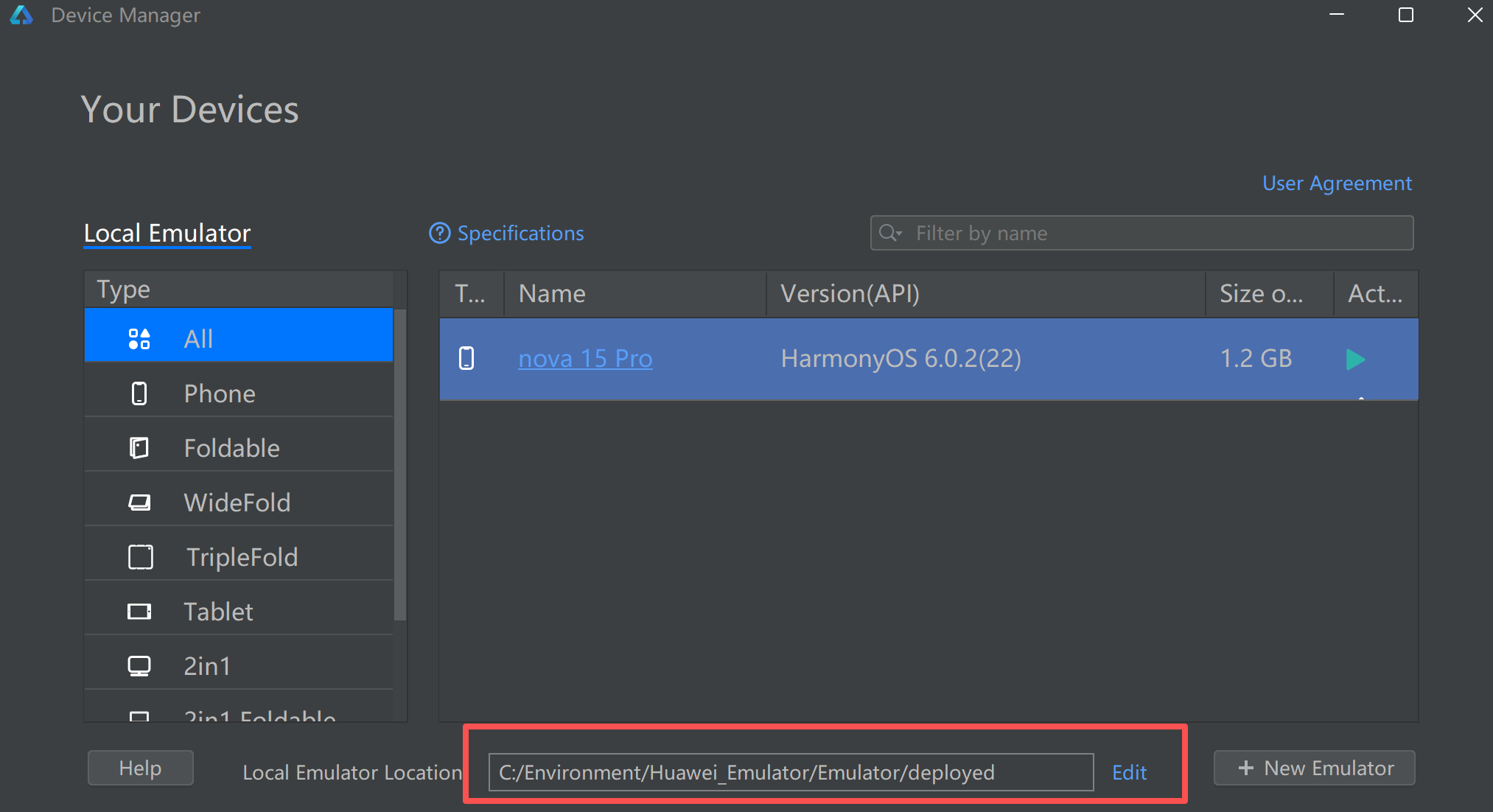1493x812 pixels.
Task: Choose the Foldable device type icon
Action: [x=139, y=448]
